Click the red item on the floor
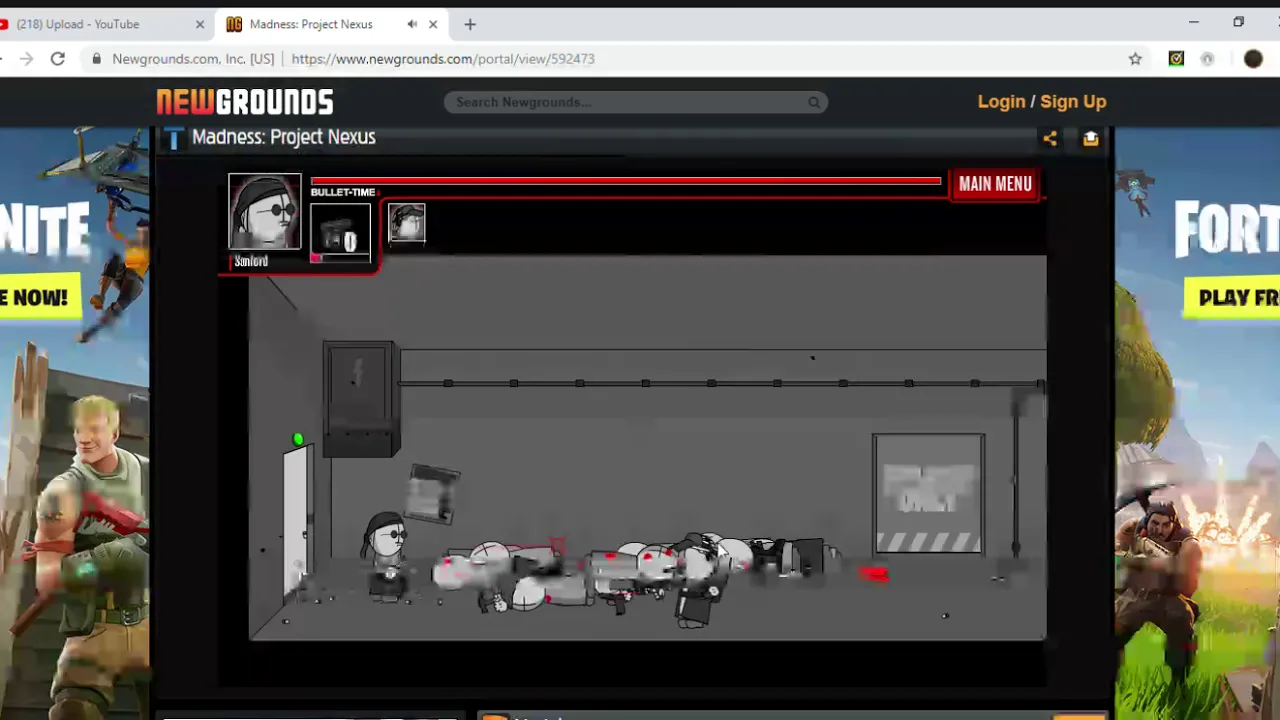 [x=873, y=574]
